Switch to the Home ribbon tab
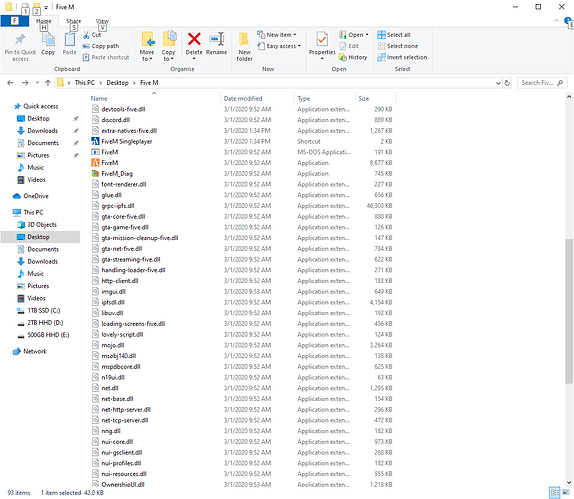The image size is (574, 499). [44, 21]
